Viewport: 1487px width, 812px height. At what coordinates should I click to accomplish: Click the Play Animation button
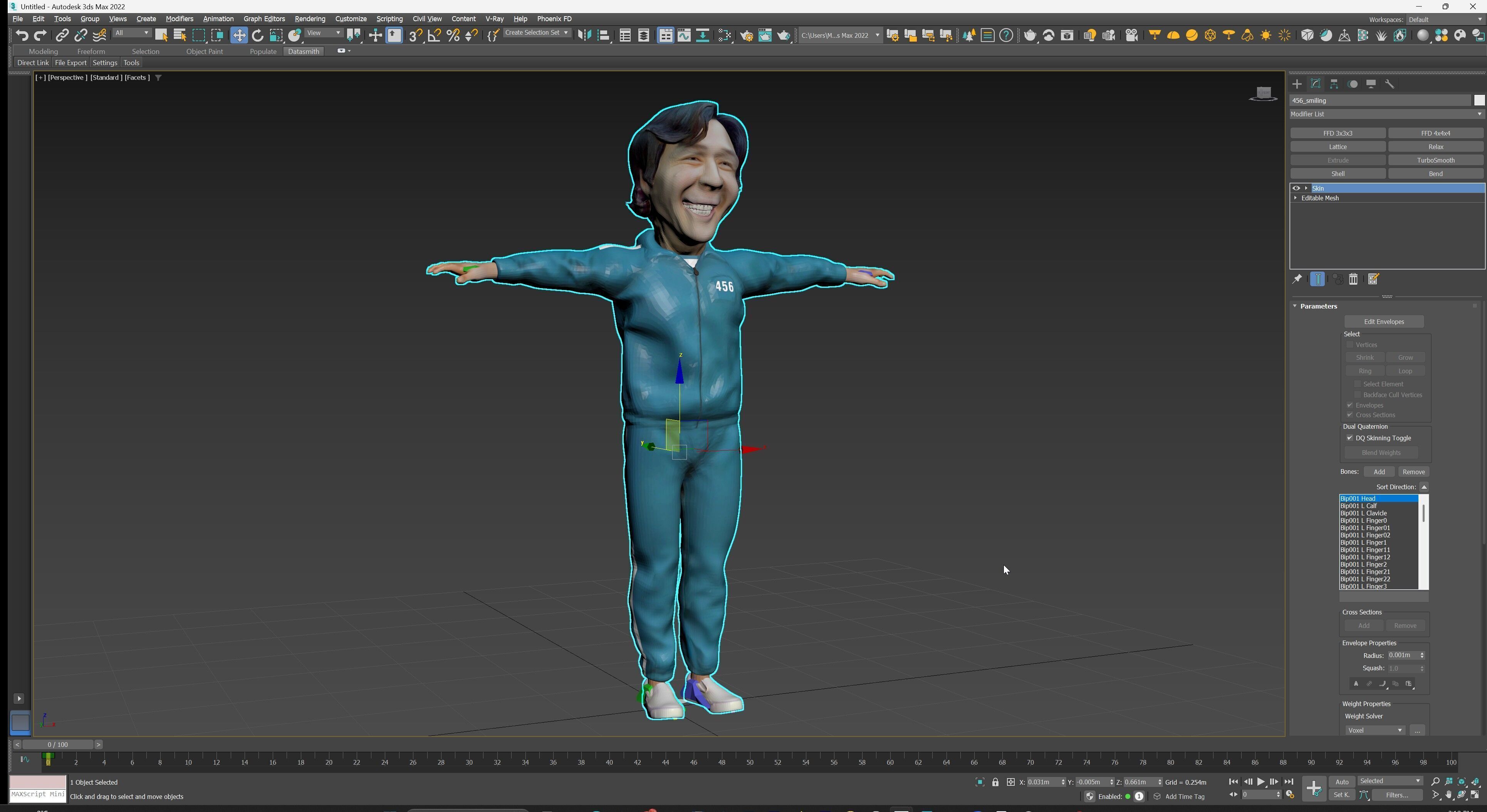[1261, 782]
